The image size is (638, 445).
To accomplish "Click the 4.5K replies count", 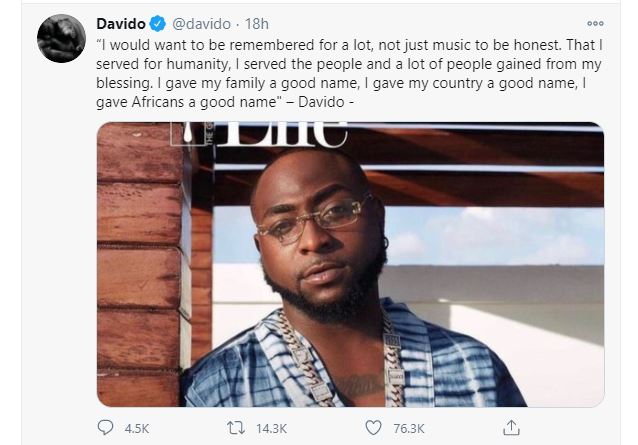I will (137, 429).
